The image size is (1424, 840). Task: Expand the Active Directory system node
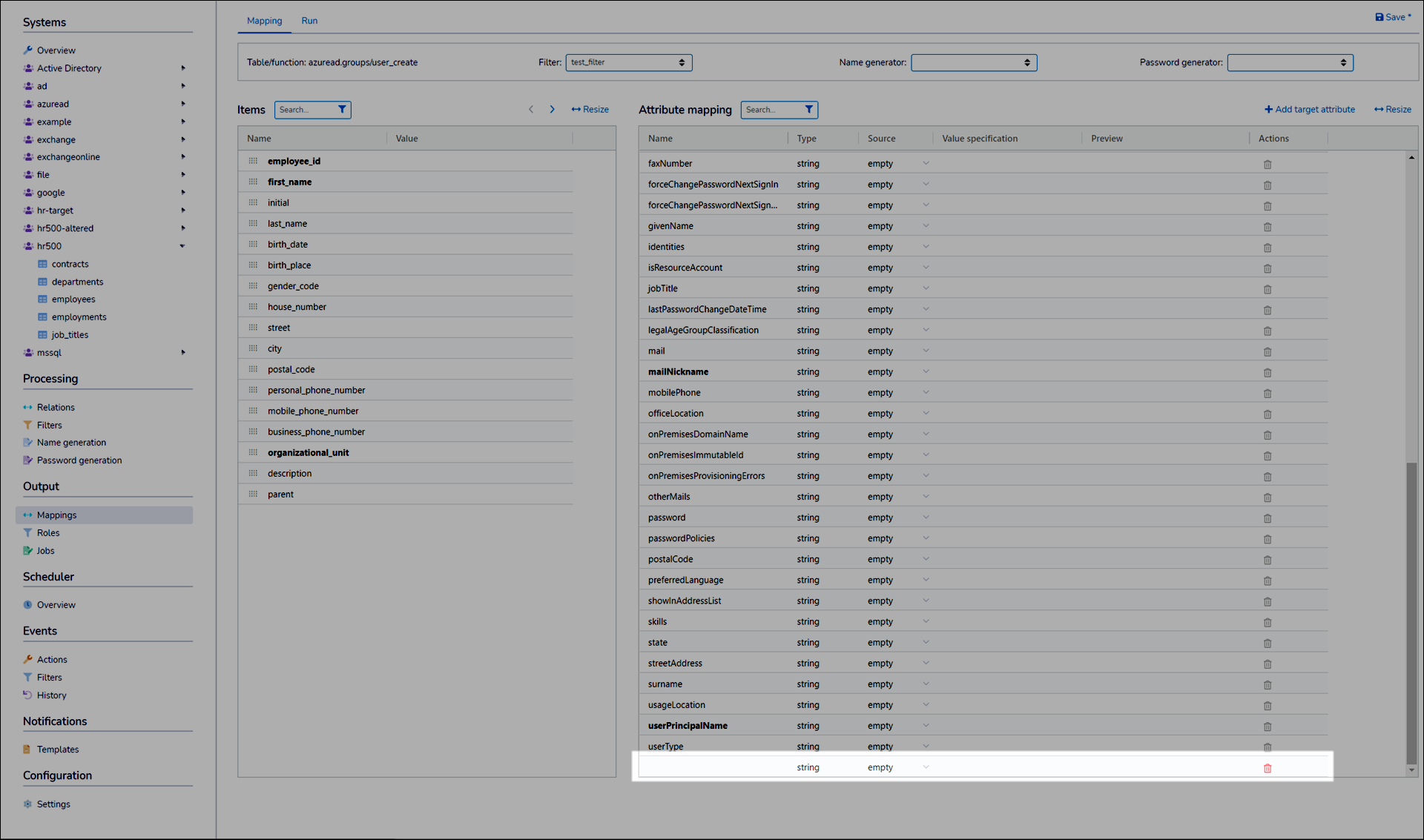click(182, 68)
